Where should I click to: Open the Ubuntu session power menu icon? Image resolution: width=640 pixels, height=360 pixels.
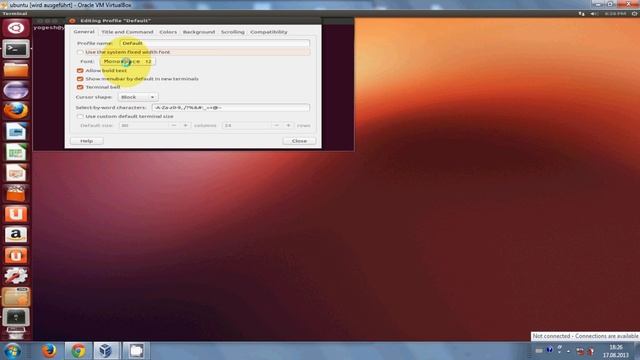635,13
